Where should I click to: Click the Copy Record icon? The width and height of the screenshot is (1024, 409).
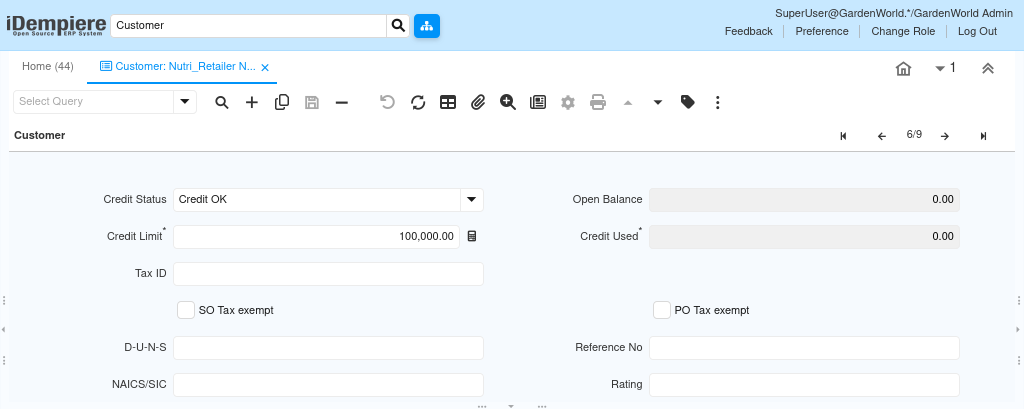coord(282,103)
